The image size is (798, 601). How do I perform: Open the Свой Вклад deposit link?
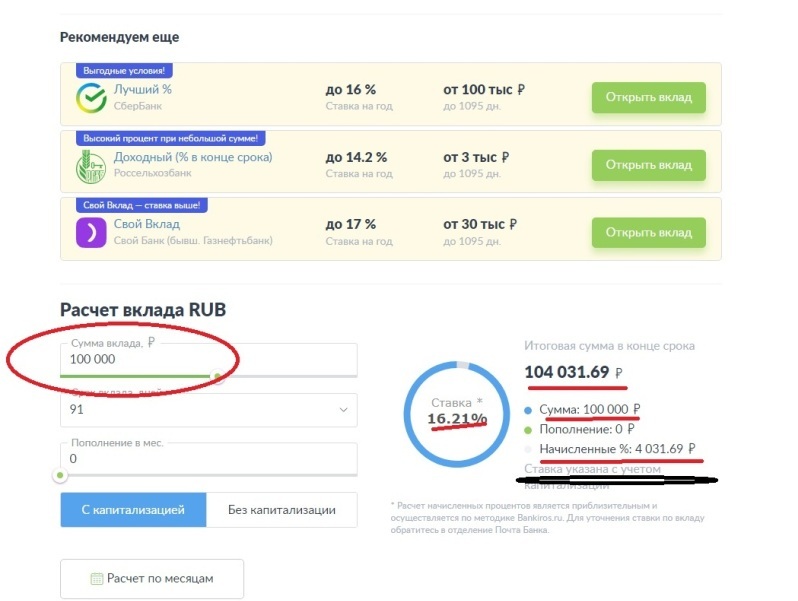tap(147, 224)
